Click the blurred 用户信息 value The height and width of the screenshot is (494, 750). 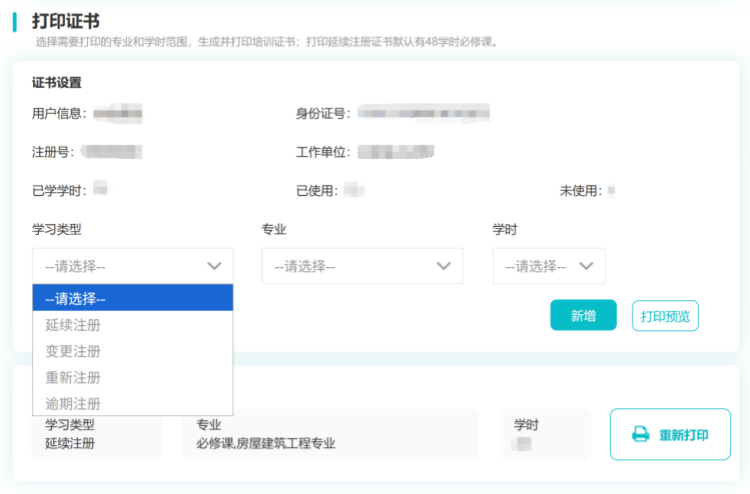(118, 114)
